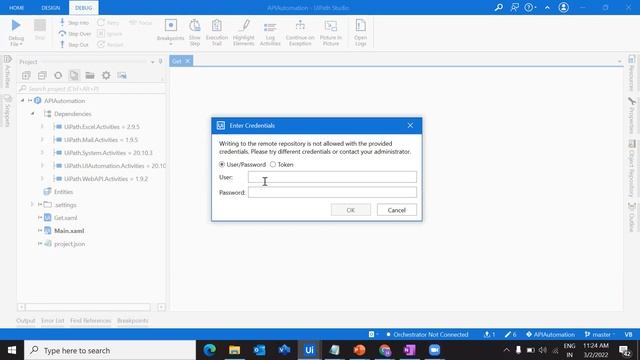This screenshot has width=640, height=360.
Task: Switch to the DEBUG ribbon tab
Action: tap(84, 8)
